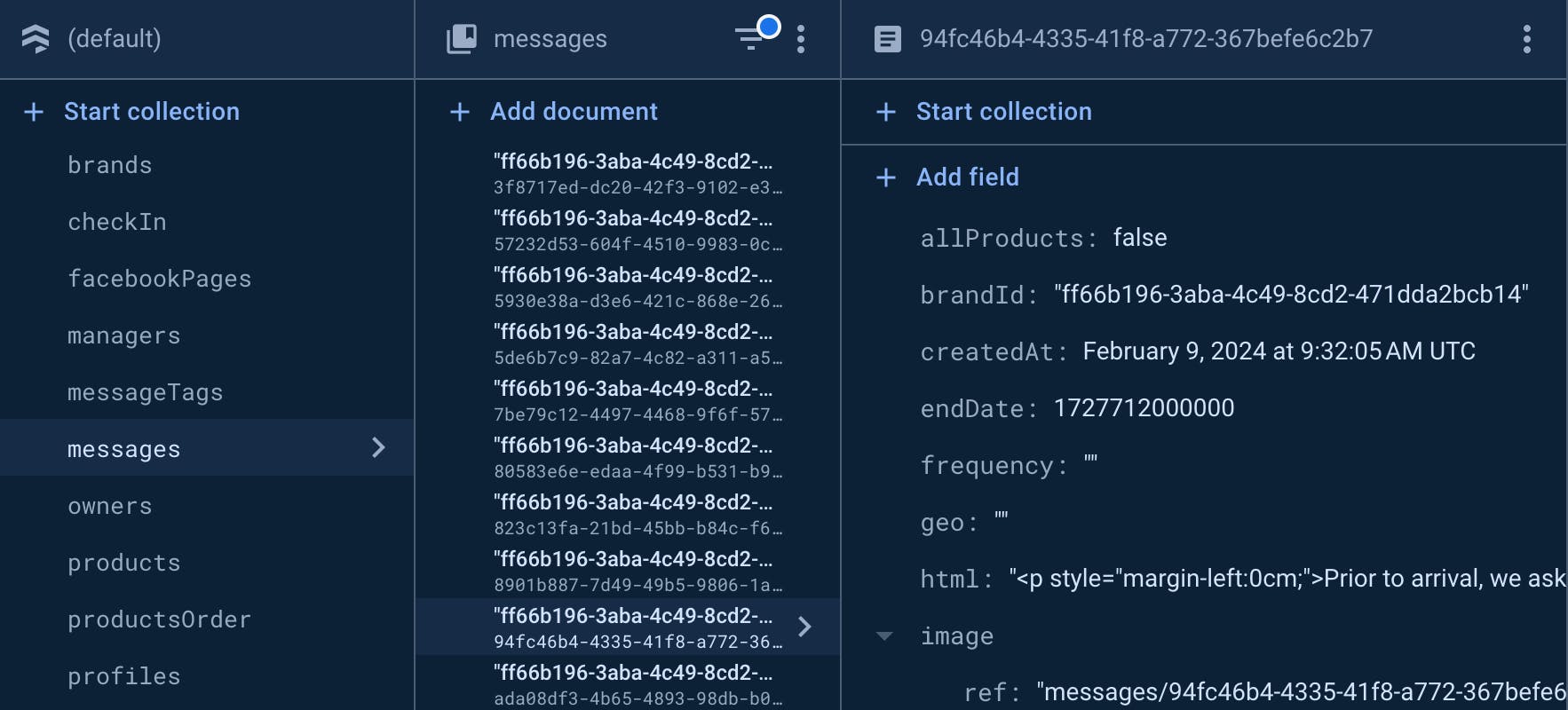The width and height of the screenshot is (1568, 710).
Task: Select document 80583e6e-edaa in list
Action: (x=637, y=458)
